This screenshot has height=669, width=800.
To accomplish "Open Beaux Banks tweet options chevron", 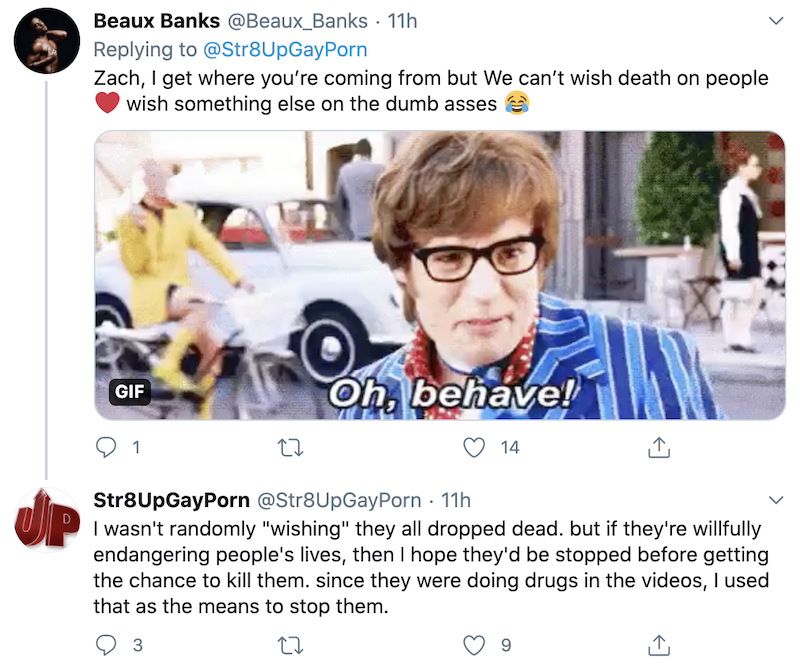I will coord(775,21).
